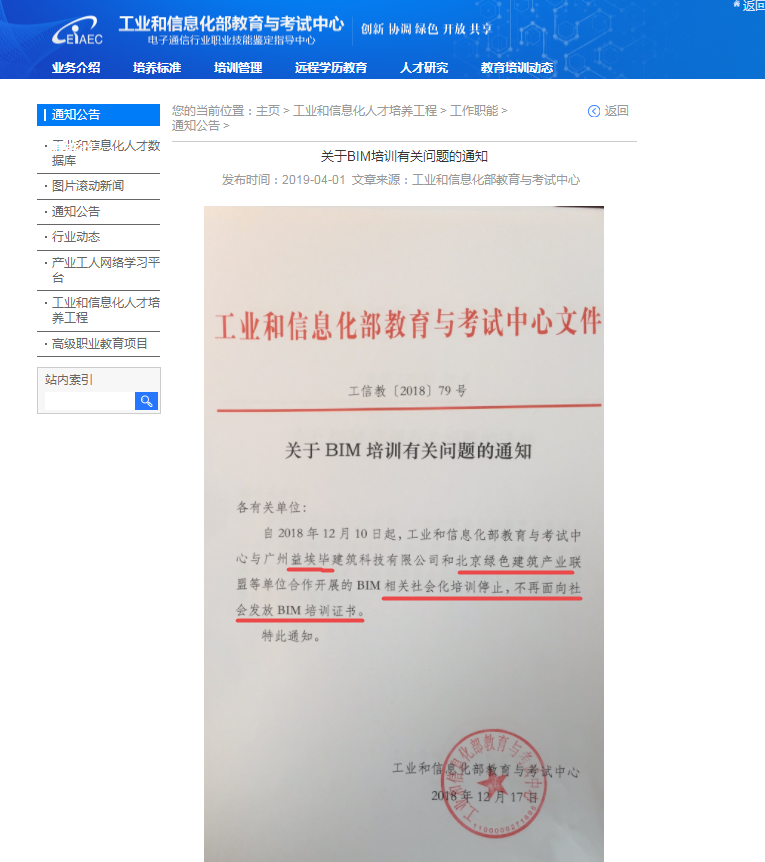Click the home icon at top right

click(737, 5)
